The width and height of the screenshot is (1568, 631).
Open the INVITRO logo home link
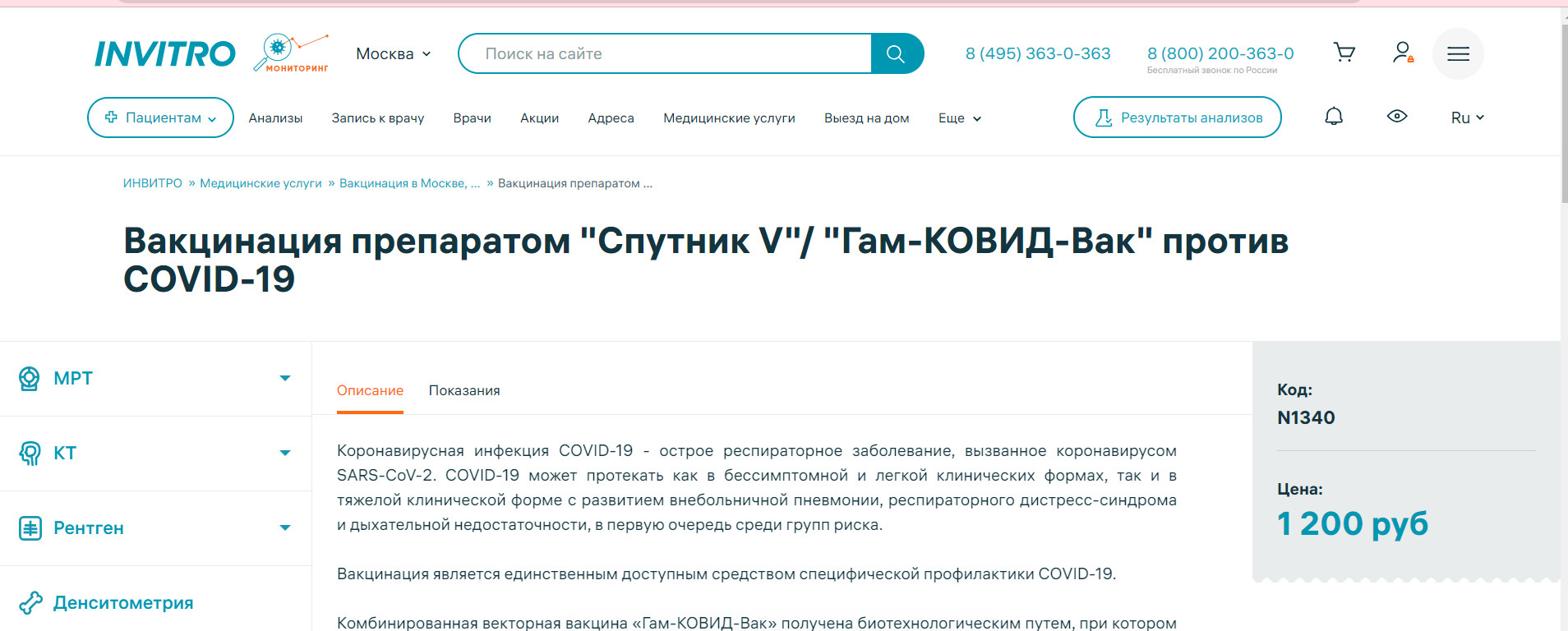pyautogui.click(x=165, y=54)
